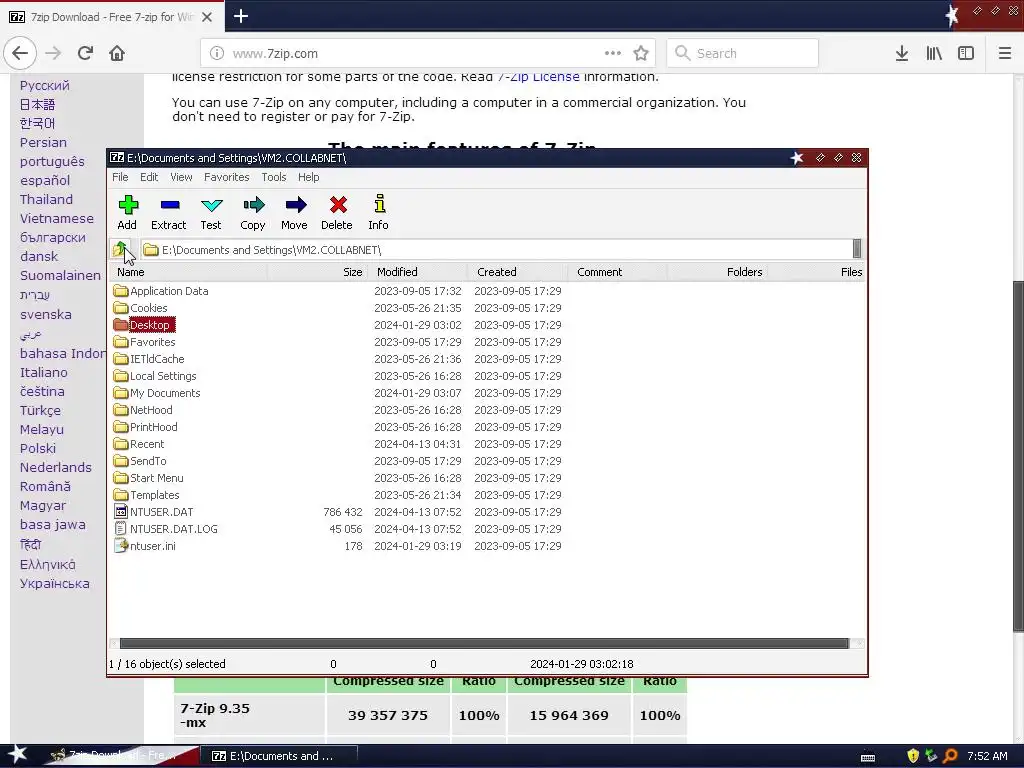
Task: Open the File menu in 7-Zip
Action: point(120,177)
